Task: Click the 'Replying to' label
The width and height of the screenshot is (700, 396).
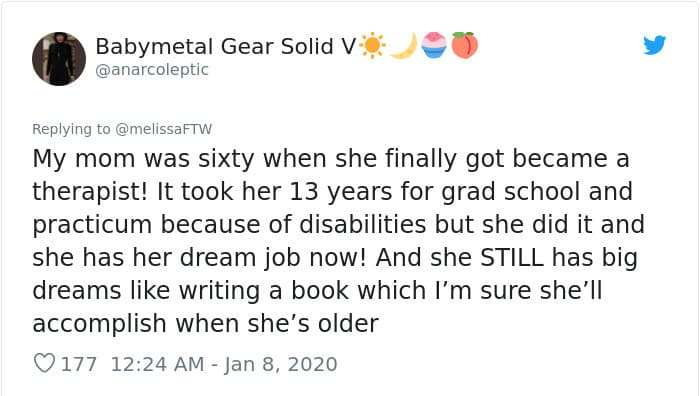Action: [71, 129]
